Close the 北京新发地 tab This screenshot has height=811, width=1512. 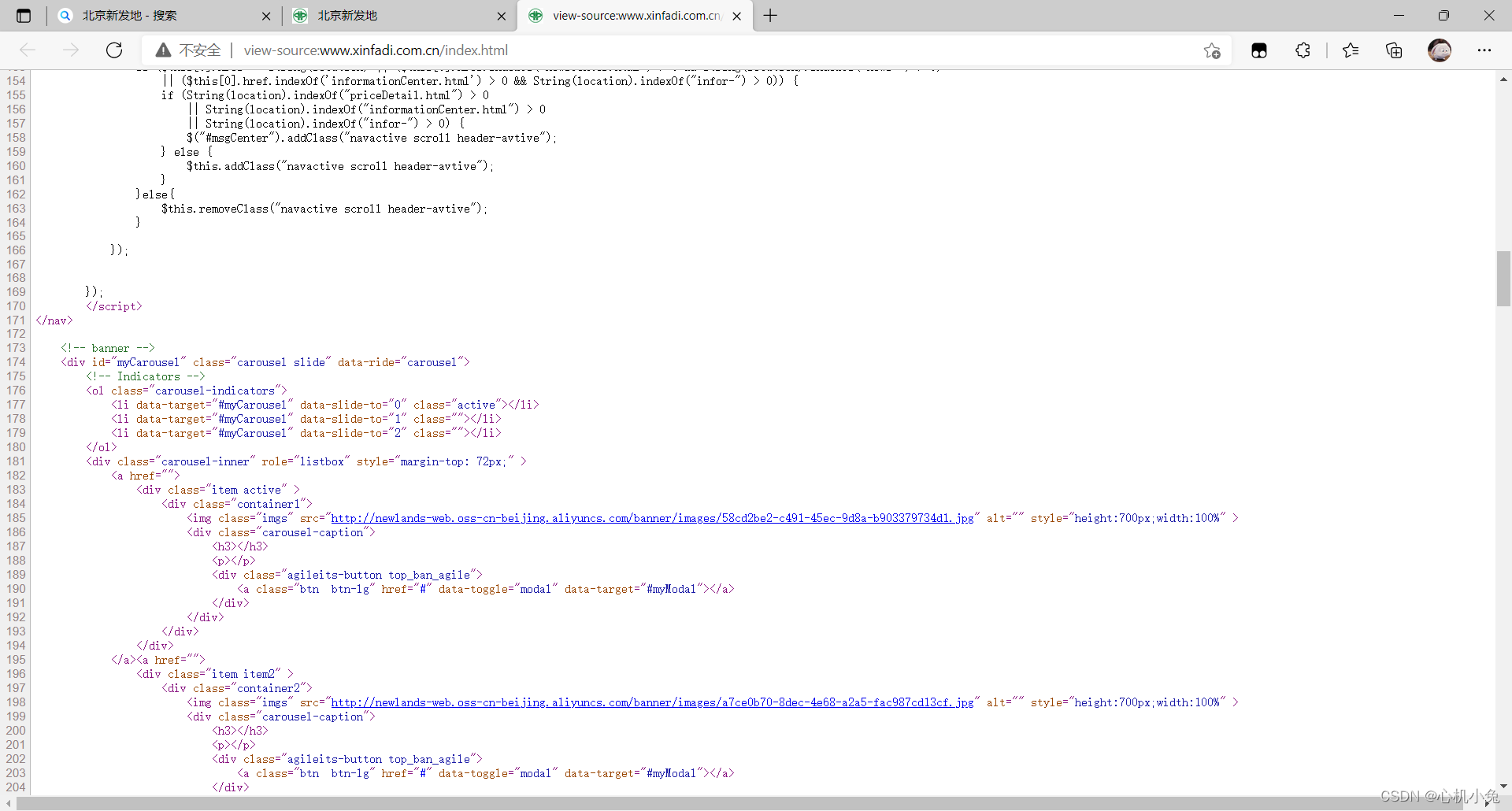tap(502, 16)
